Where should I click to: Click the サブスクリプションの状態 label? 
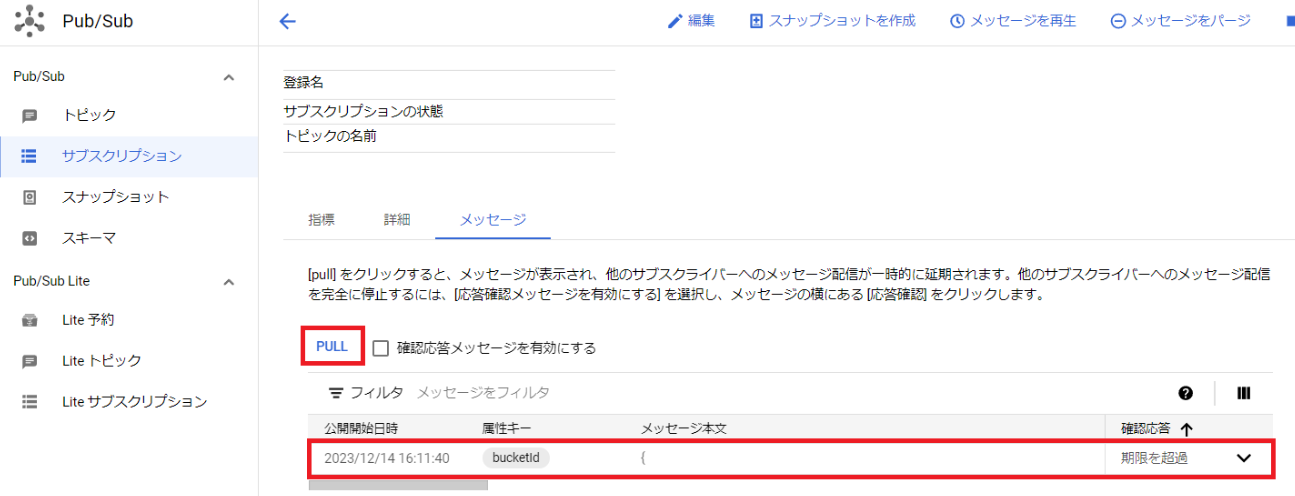(x=363, y=111)
